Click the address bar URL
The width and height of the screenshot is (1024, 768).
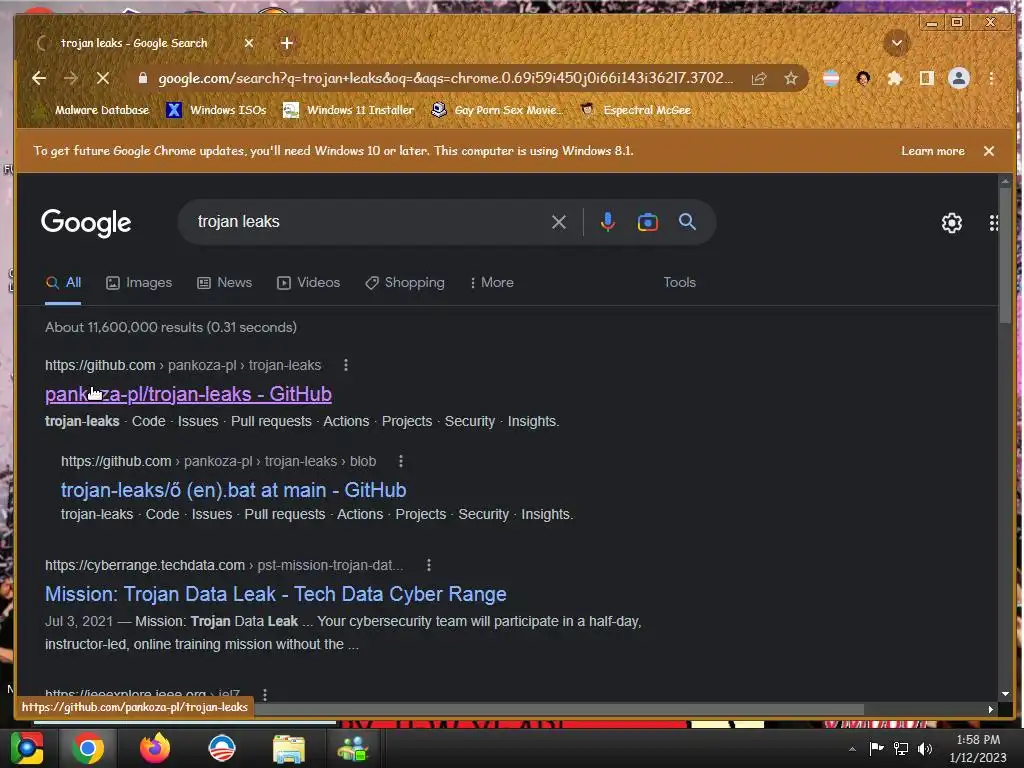(446, 78)
